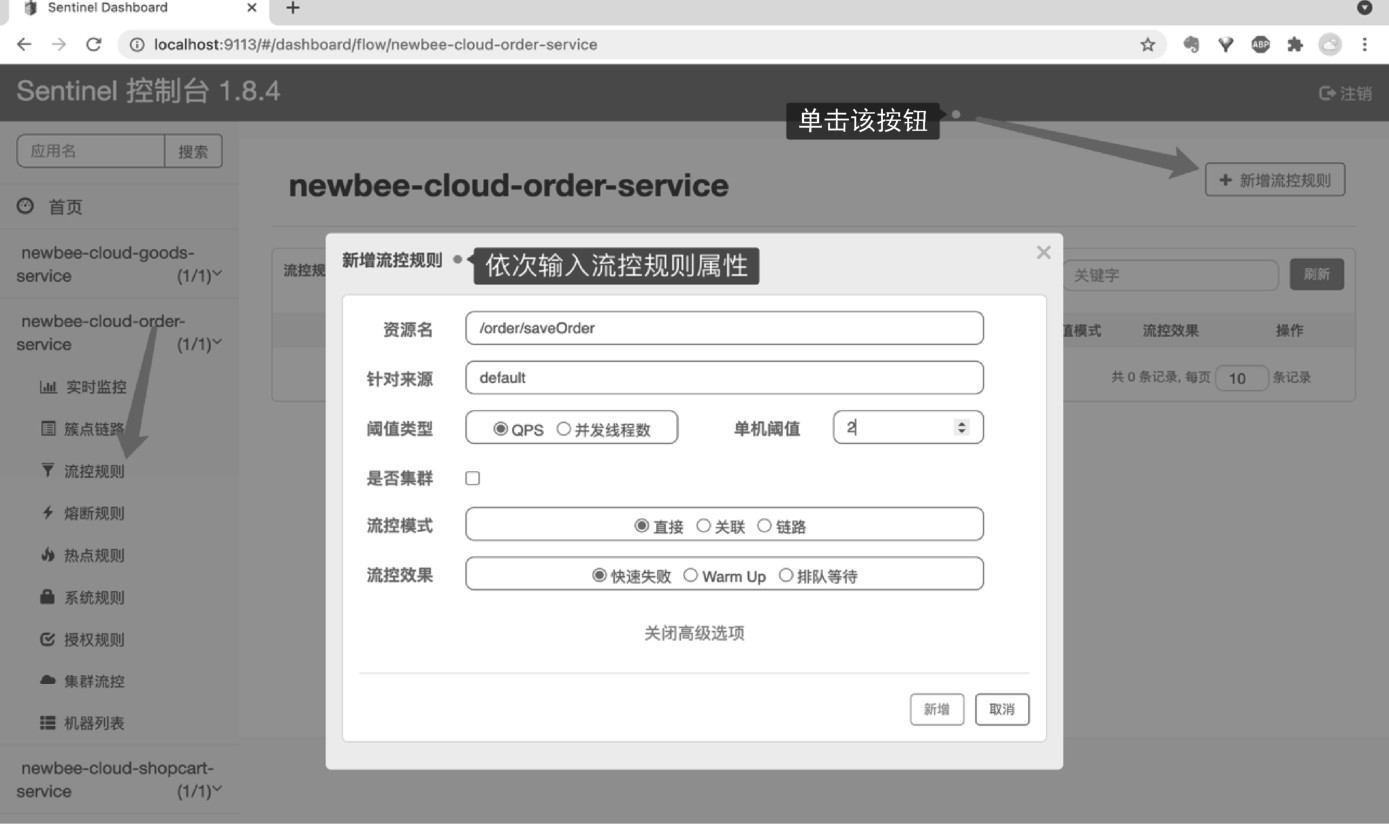Screen dimensions: 1389x824
Task: Toggle the 是否集群 checkbox
Action: 473,478
